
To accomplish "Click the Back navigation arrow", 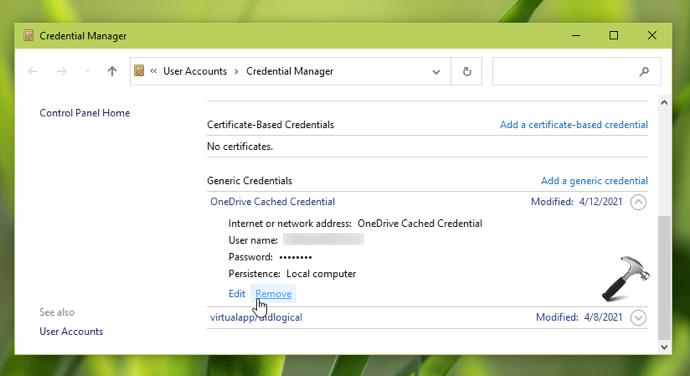I will click(x=33, y=71).
